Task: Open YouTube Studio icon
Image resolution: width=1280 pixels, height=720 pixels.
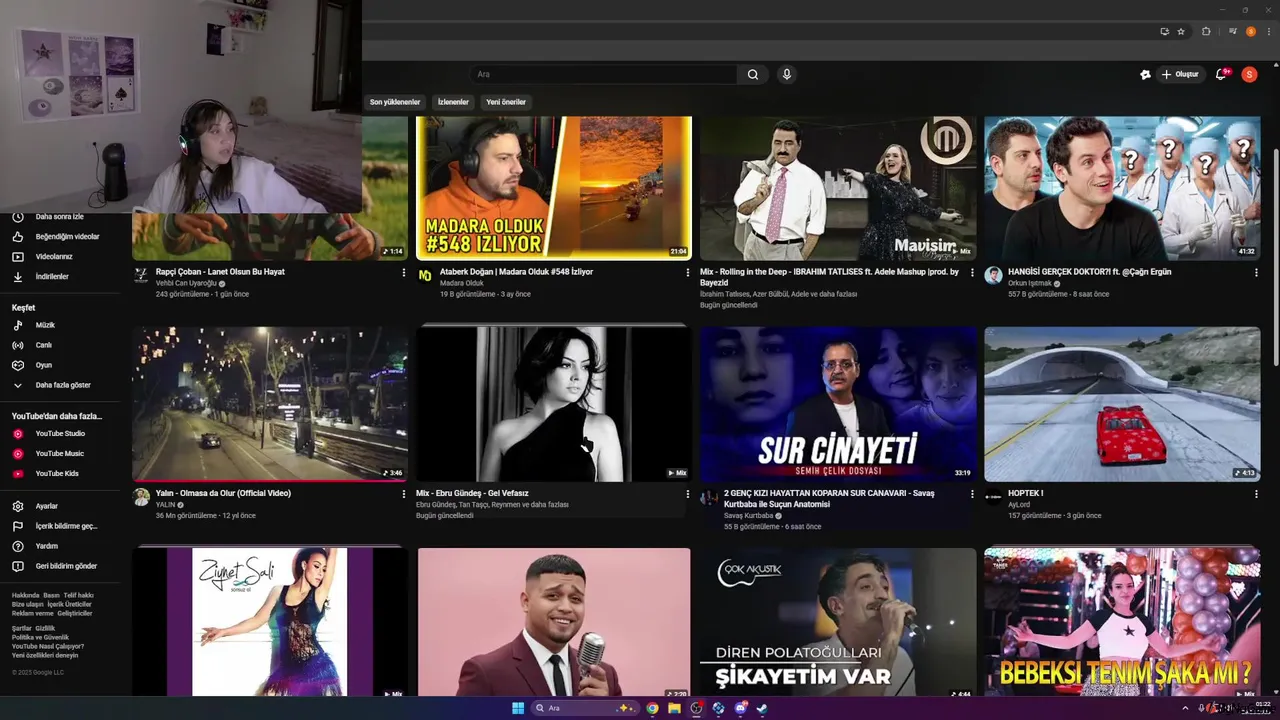Action: pyautogui.click(x=17, y=434)
